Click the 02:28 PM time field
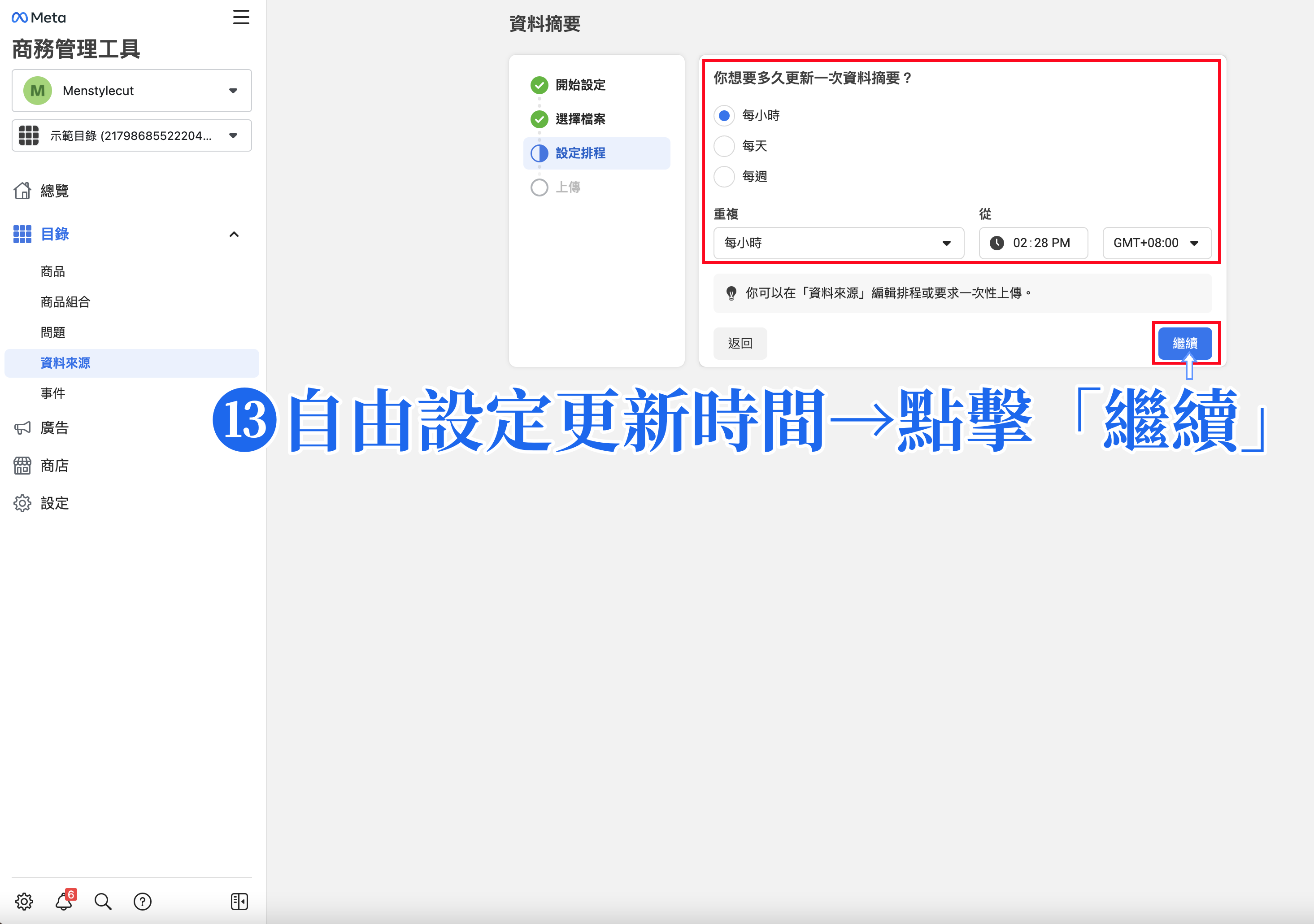1314x924 pixels. (1033, 243)
